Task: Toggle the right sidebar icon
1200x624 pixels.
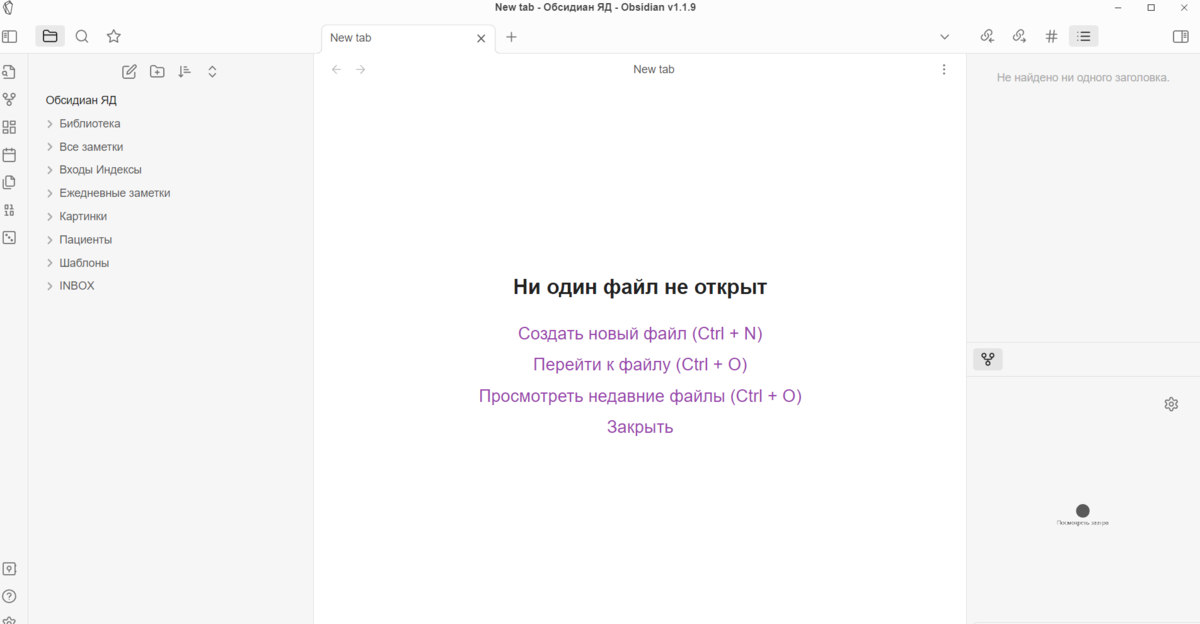Action: 1180,37
